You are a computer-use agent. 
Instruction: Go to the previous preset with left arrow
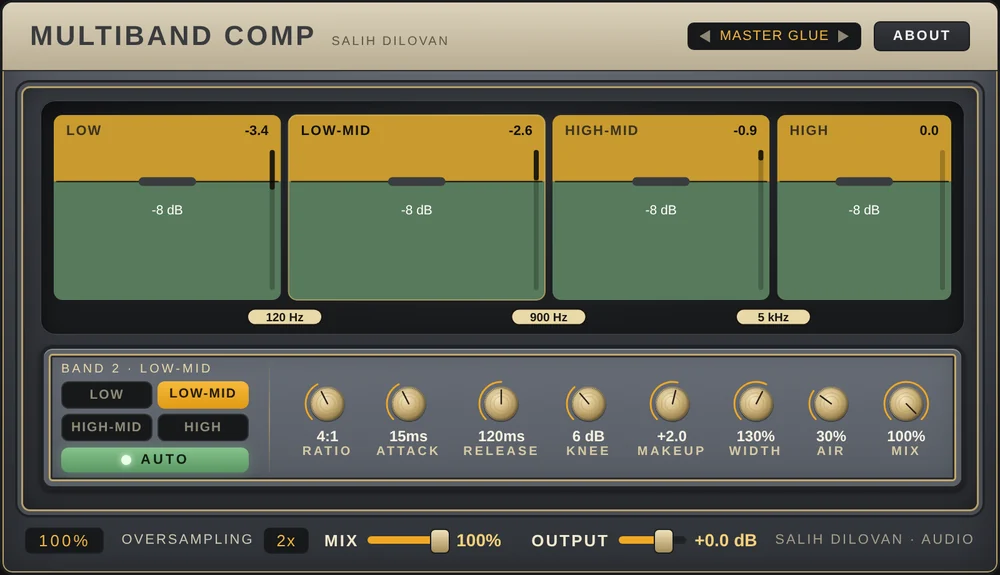pyautogui.click(x=705, y=36)
